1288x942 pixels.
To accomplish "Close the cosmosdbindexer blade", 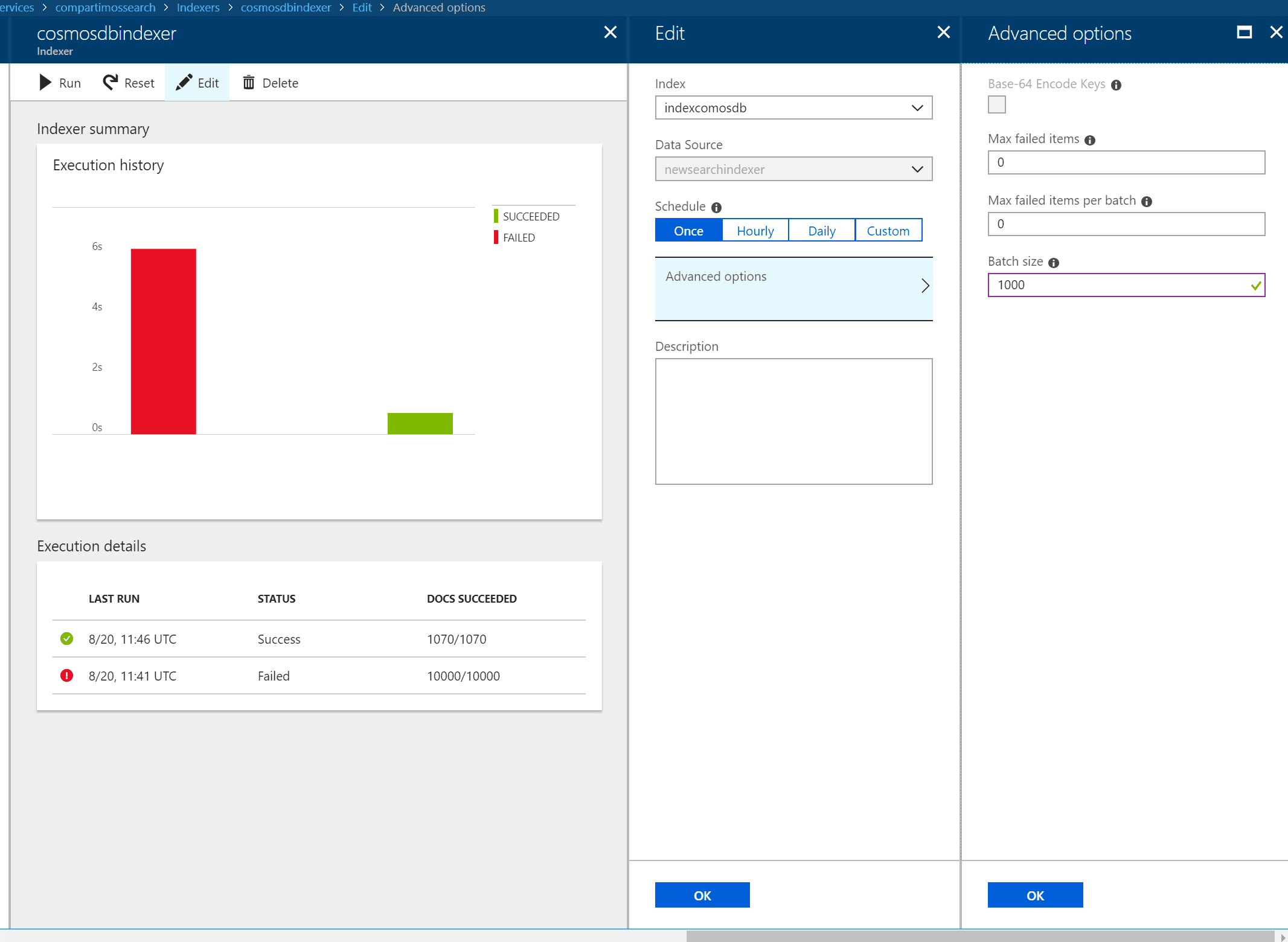I will [610, 33].
